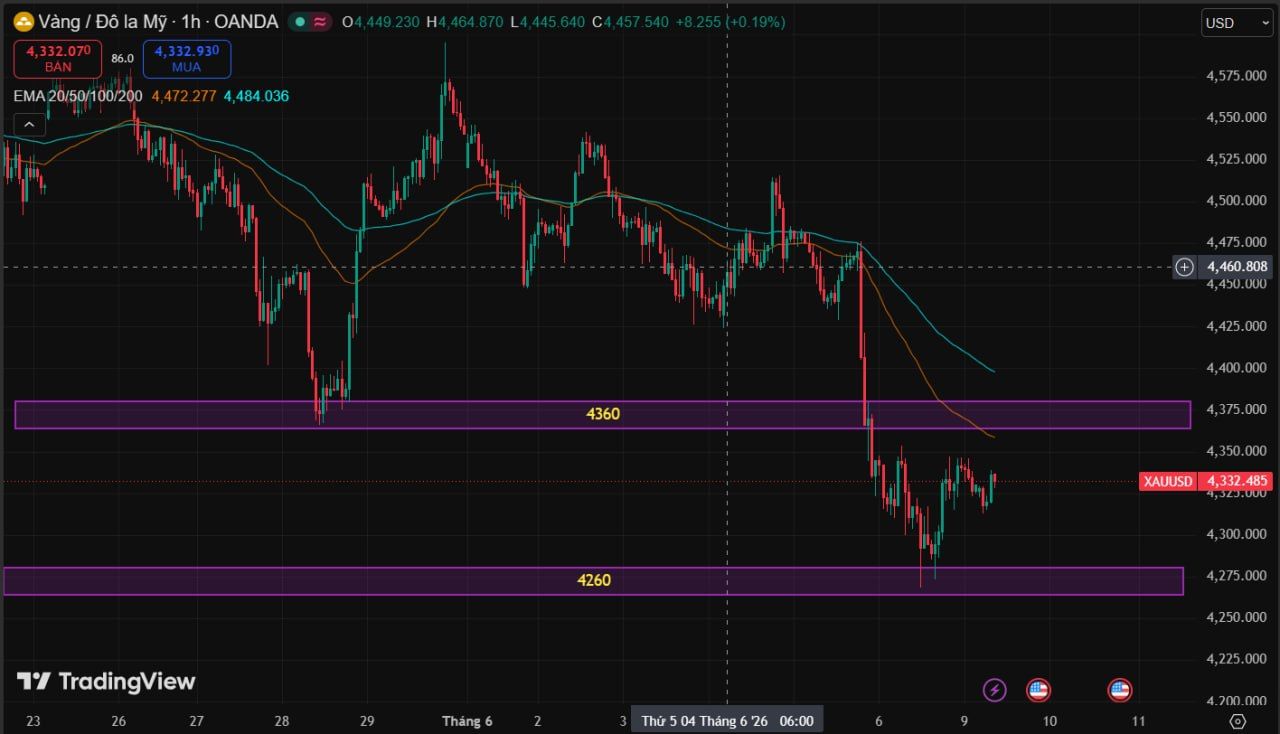
Task: Click date label 28 on time axis
Action: click(282, 721)
